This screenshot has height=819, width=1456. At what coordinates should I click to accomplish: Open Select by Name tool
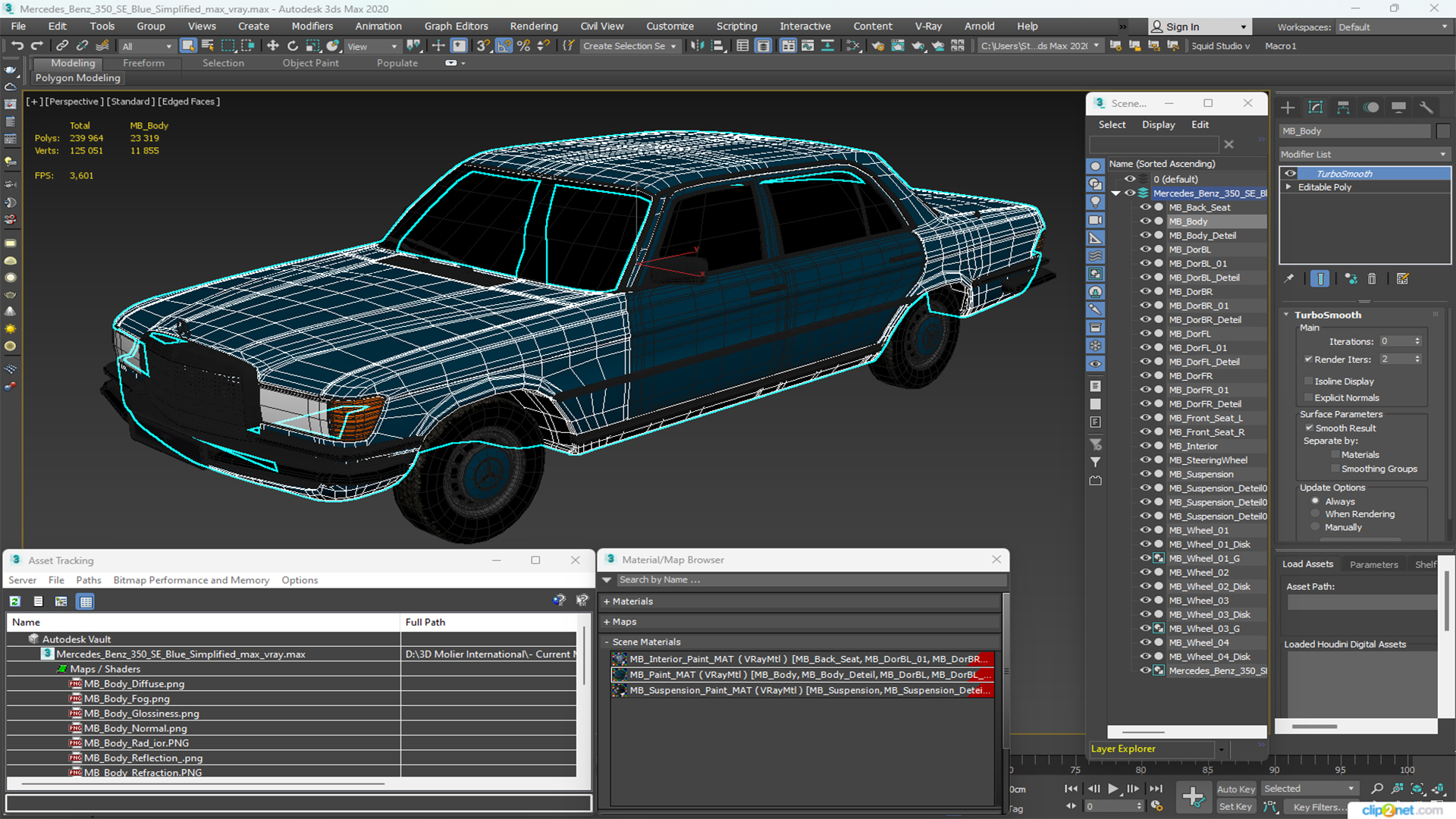tap(208, 46)
